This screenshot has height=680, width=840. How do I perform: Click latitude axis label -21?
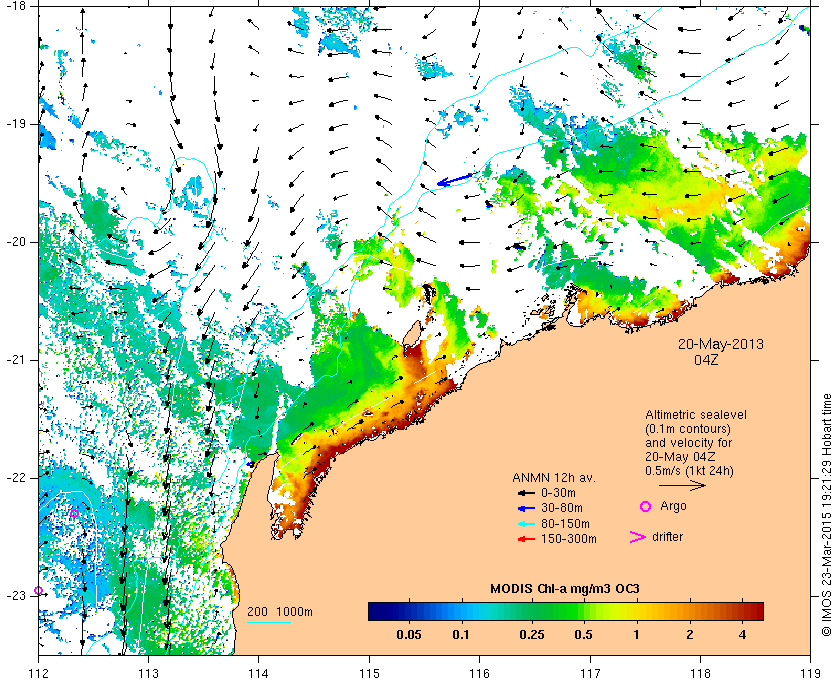coord(15,360)
